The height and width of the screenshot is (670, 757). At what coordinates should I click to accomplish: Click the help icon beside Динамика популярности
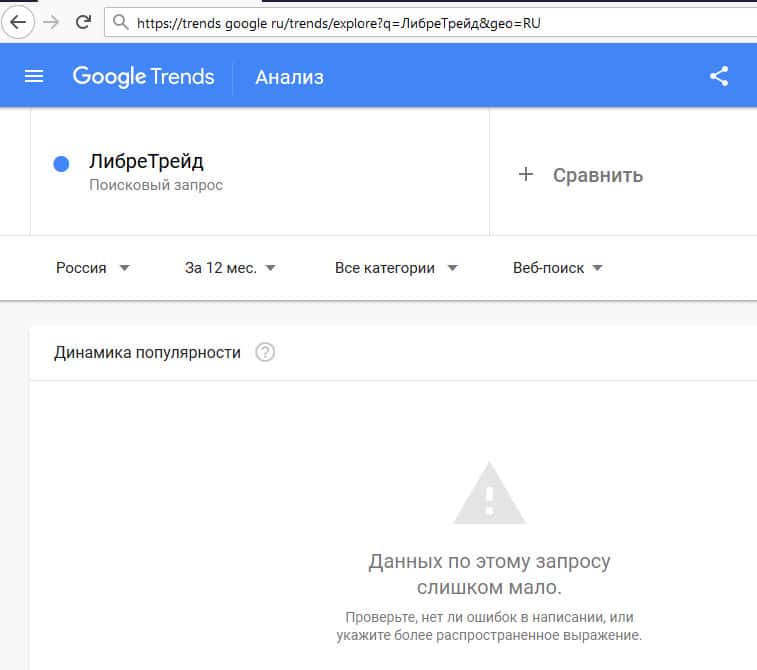click(x=265, y=352)
